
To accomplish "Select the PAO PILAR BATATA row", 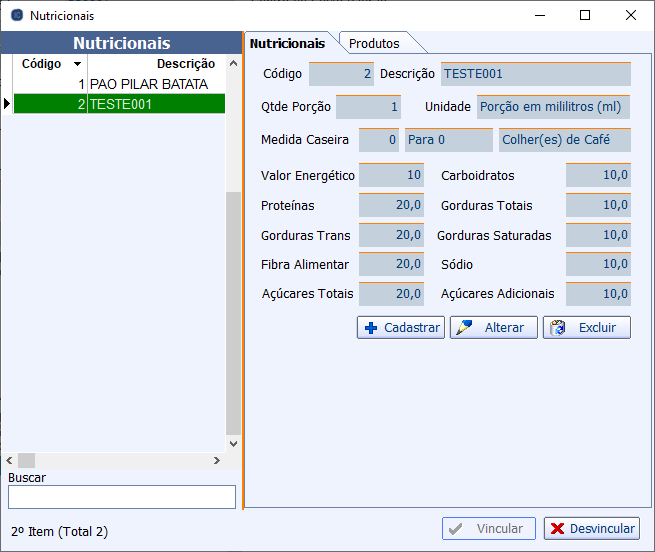I will coord(148,84).
